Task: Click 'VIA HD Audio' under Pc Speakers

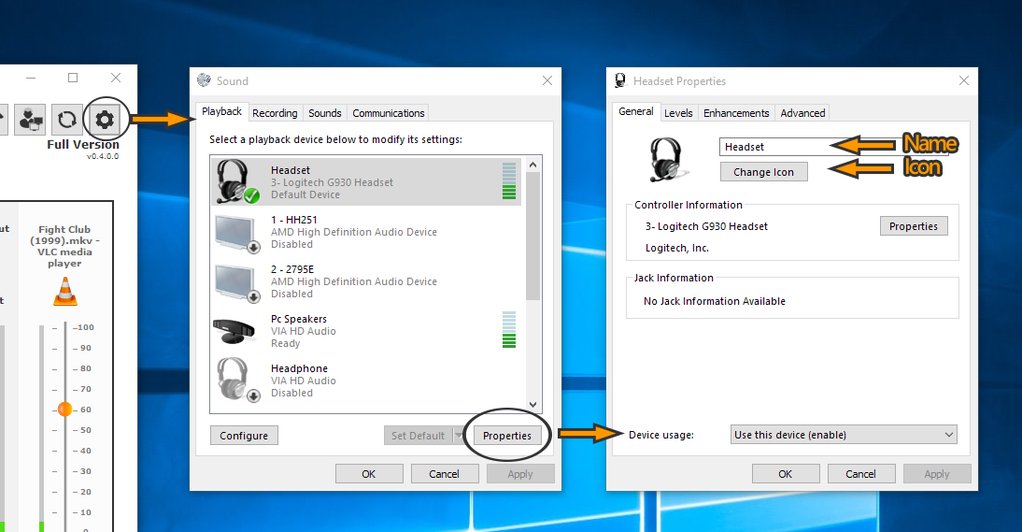Action: point(303,331)
